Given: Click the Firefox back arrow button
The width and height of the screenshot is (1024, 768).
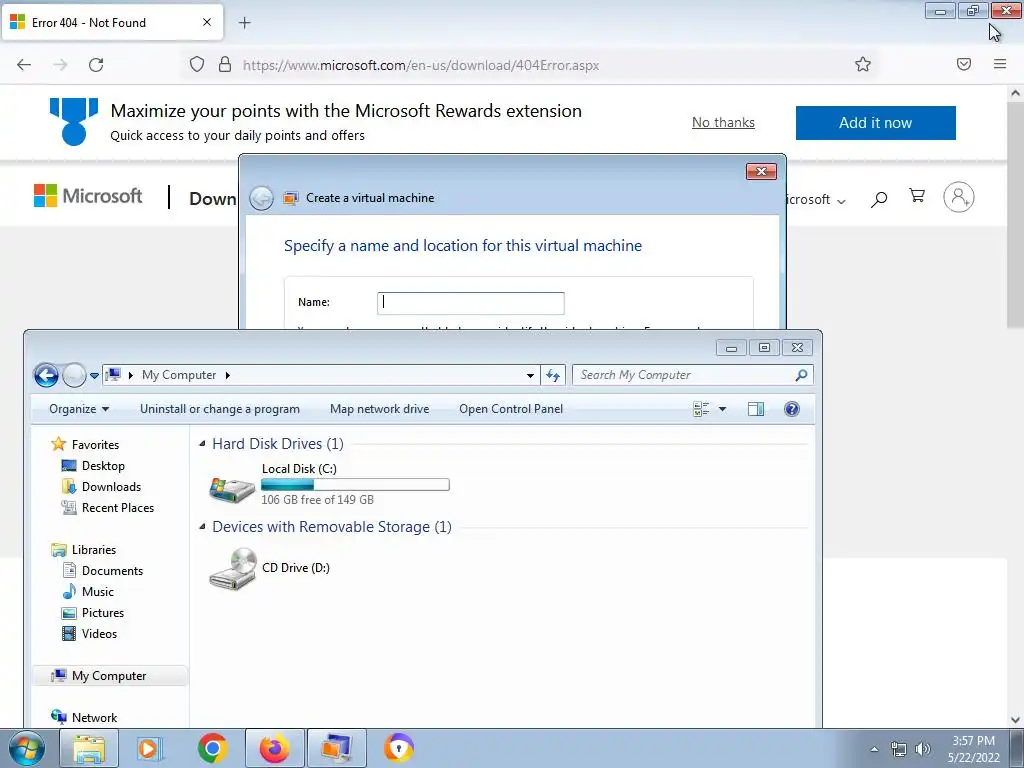Looking at the screenshot, I should coord(24,65).
